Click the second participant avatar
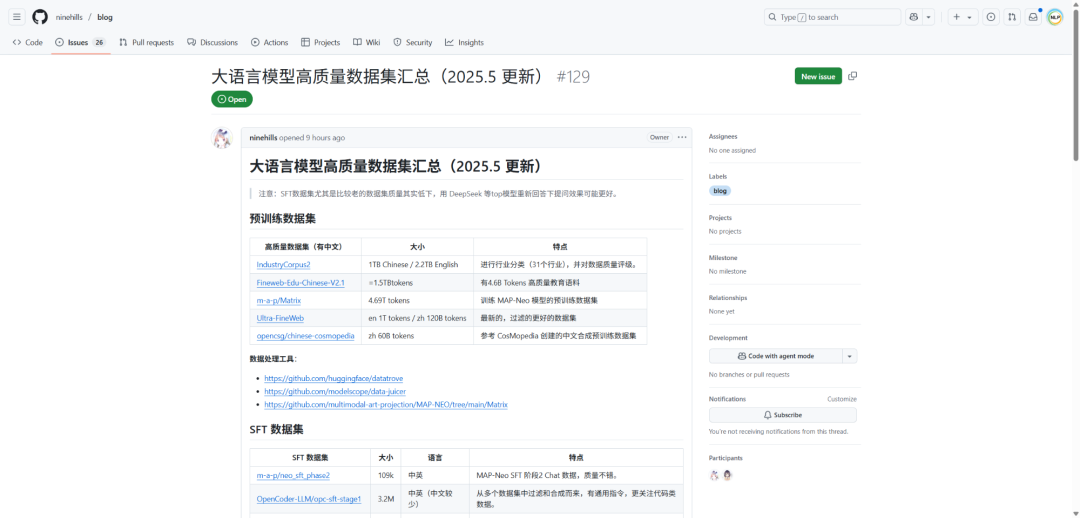The height and width of the screenshot is (518, 1080). click(x=727, y=475)
